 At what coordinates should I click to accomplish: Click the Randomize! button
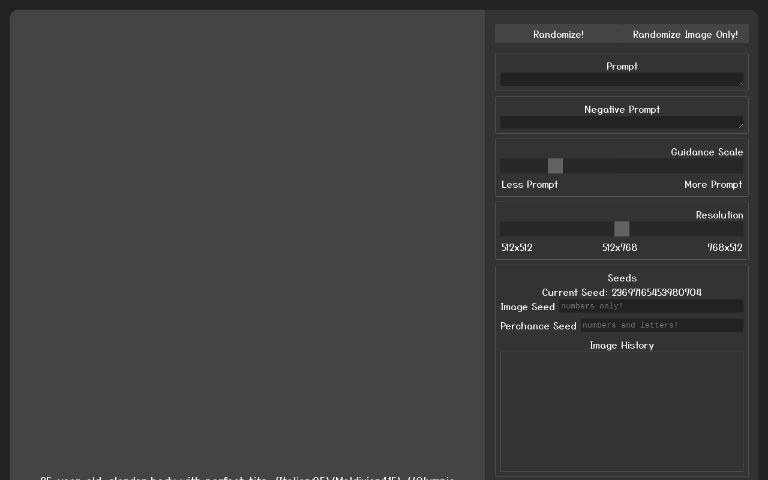coord(558,34)
